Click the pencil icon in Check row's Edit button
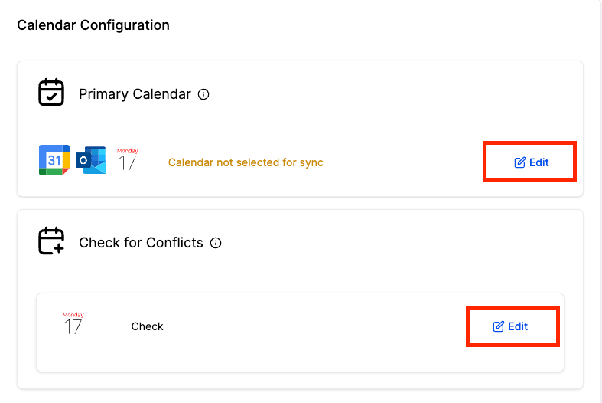This screenshot has width=602, height=403. click(x=498, y=327)
